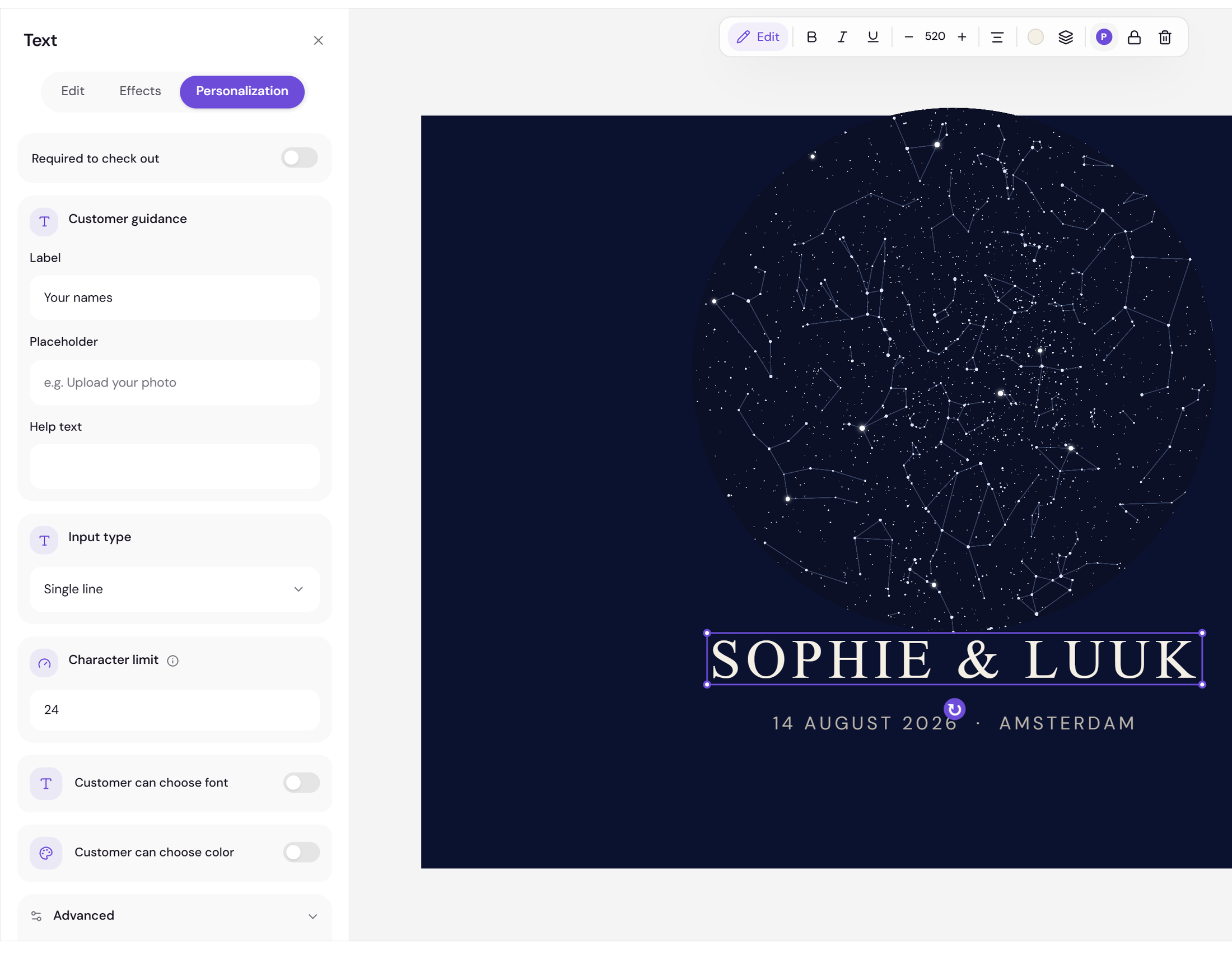The image size is (1232, 977).
Task: Enable Customer can choose color
Action: pos(301,853)
